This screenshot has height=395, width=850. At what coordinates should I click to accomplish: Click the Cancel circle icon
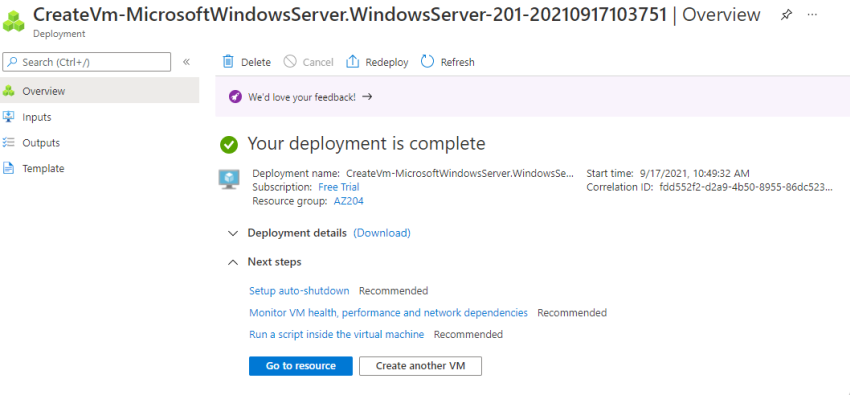pyautogui.click(x=290, y=62)
